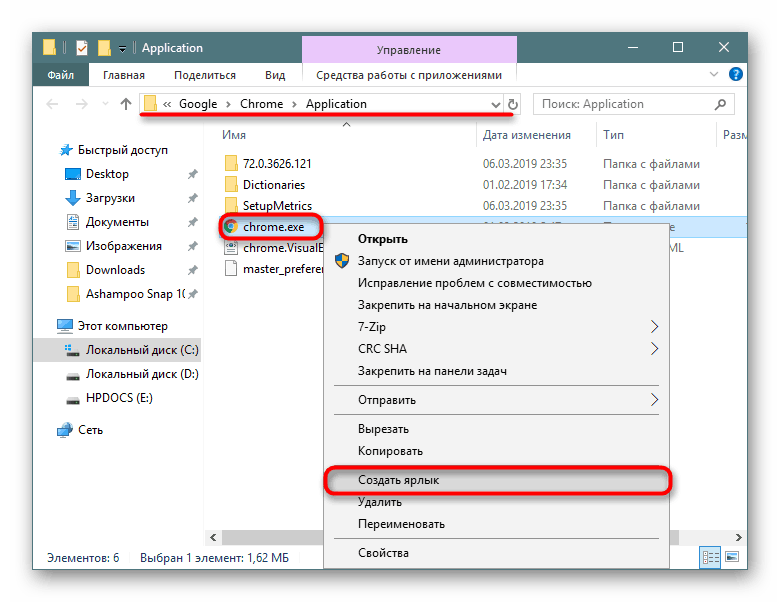Switch to large thumbnails view icon
The width and height of the screenshot is (780, 602).
coord(732,557)
